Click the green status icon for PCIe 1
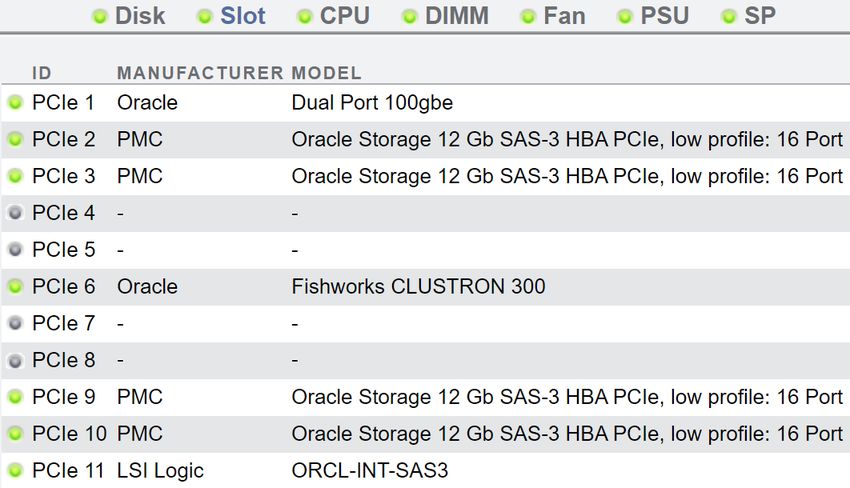850x488 pixels. [16, 102]
